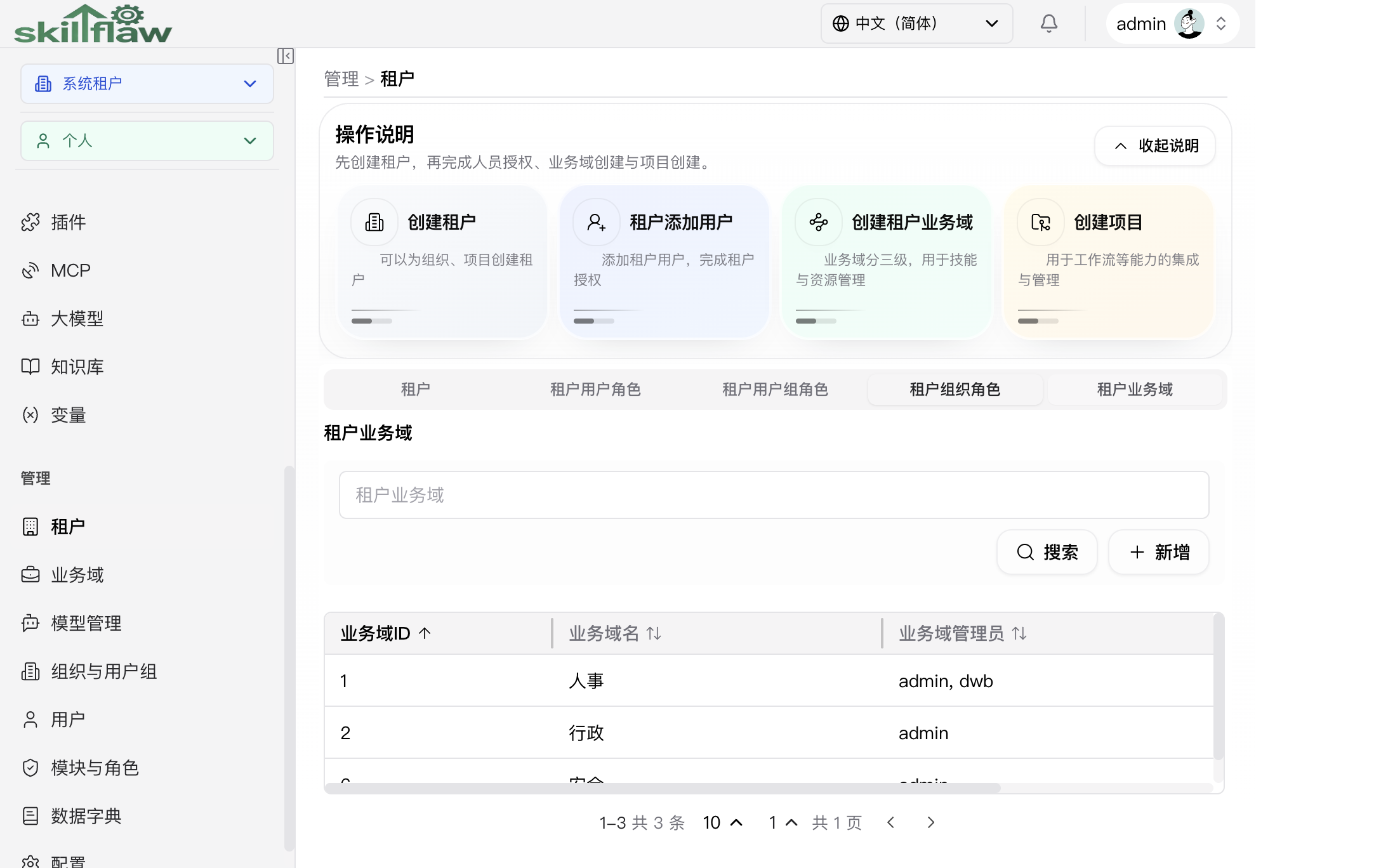Screen dimensions: 1381x868
Task: Click the 新增 button
Action: (x=1159, y=552)
